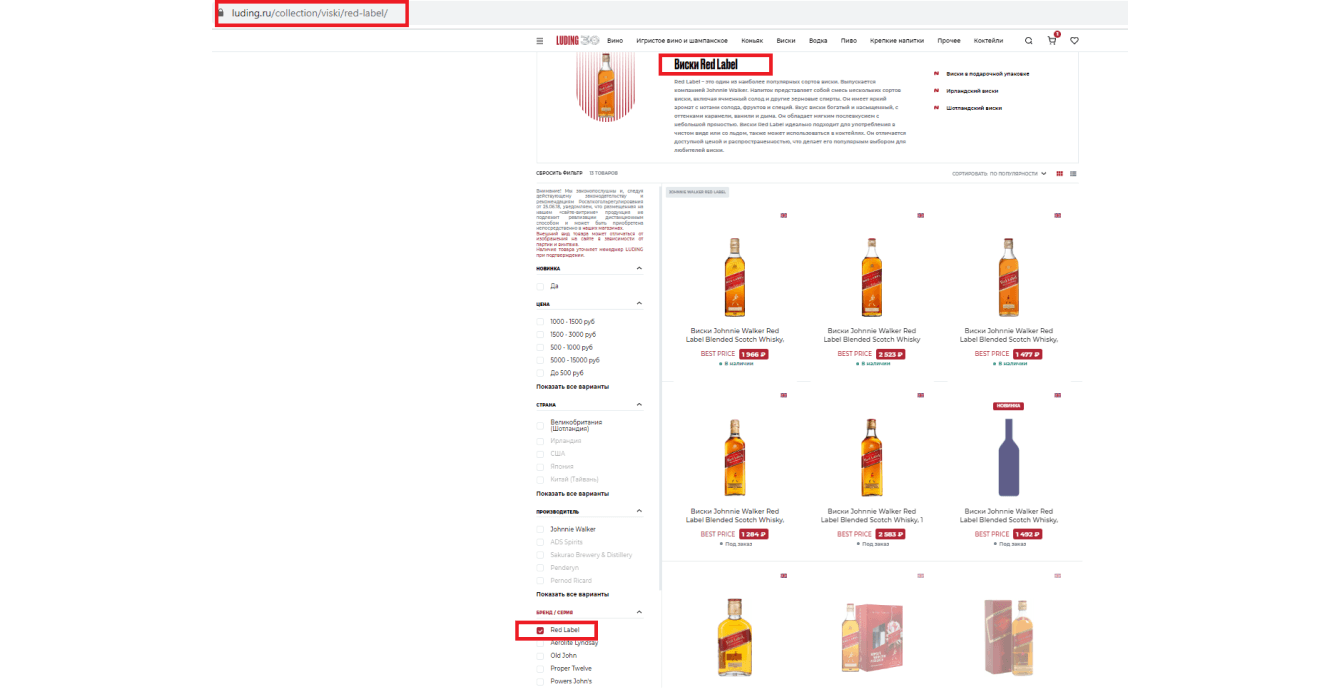Check the Johnnie Walker producer filter
1340x691 pixels.
coord(541,529)
